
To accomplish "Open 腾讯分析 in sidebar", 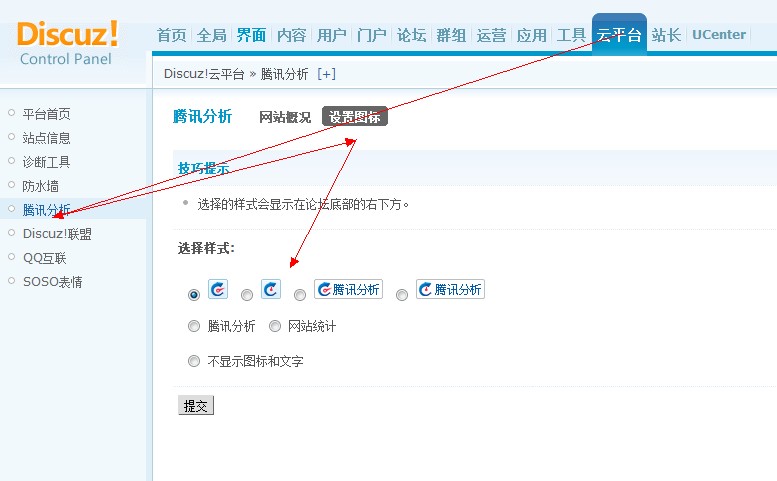I will (46, 210).
